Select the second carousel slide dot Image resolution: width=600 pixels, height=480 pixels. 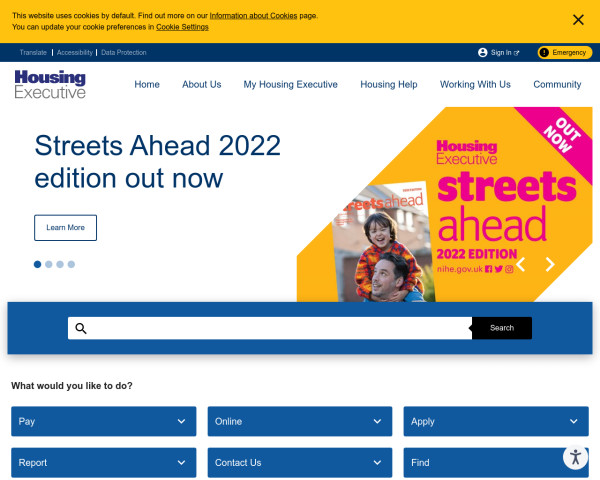tap(49, 264)
